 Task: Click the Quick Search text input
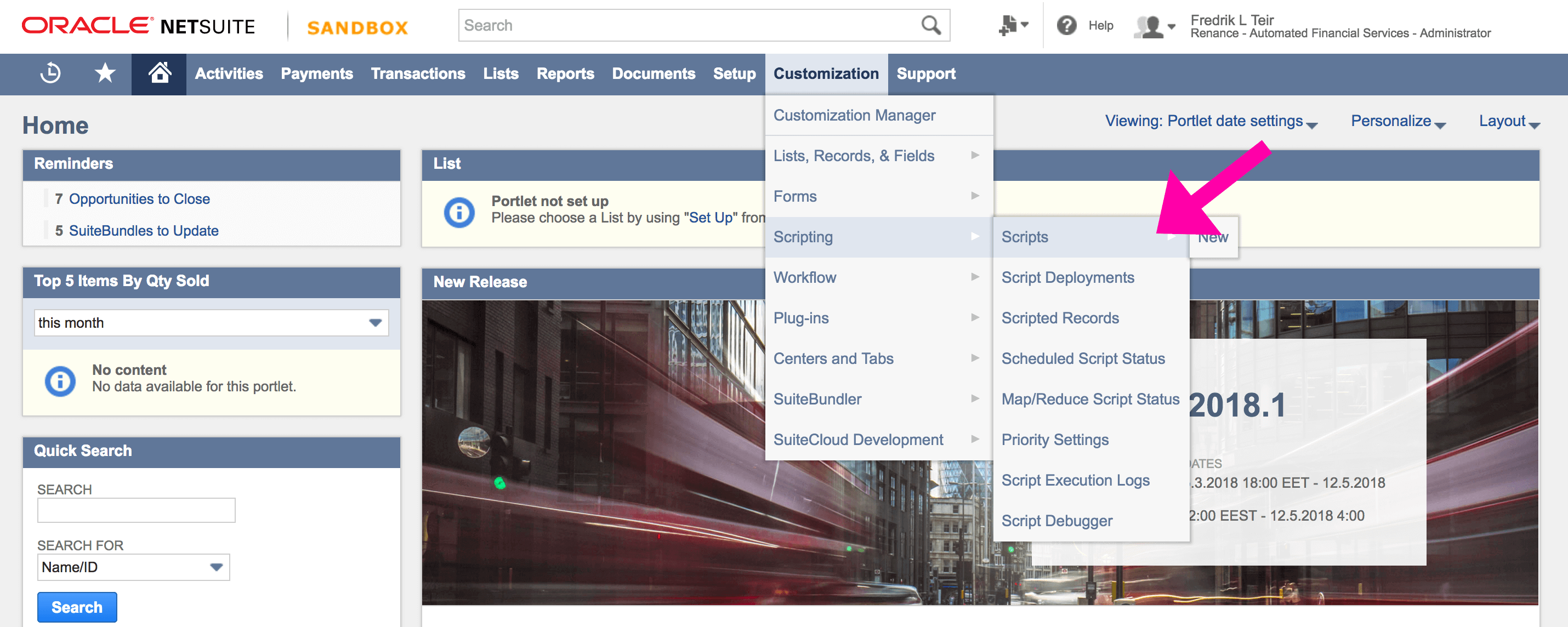pyautogui.click(x=137, y=510)
